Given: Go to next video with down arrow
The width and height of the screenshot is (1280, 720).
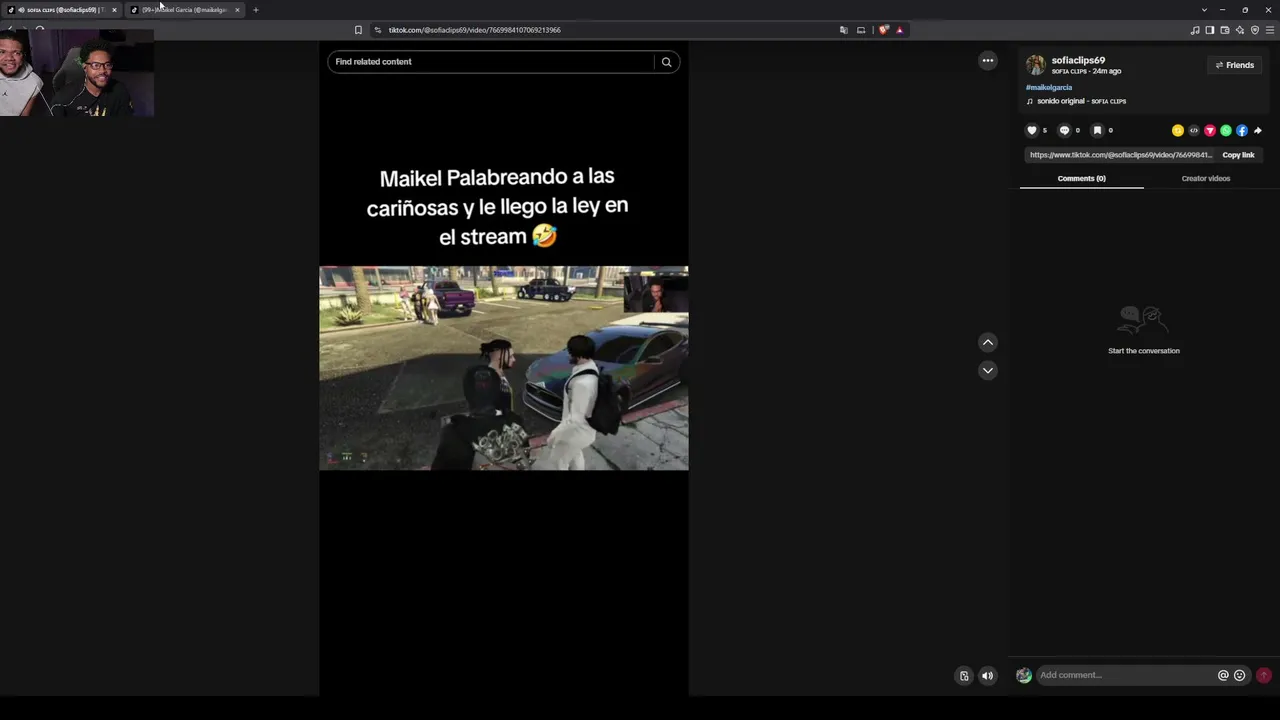Looking at the screenshot, I should click(988, 370).
